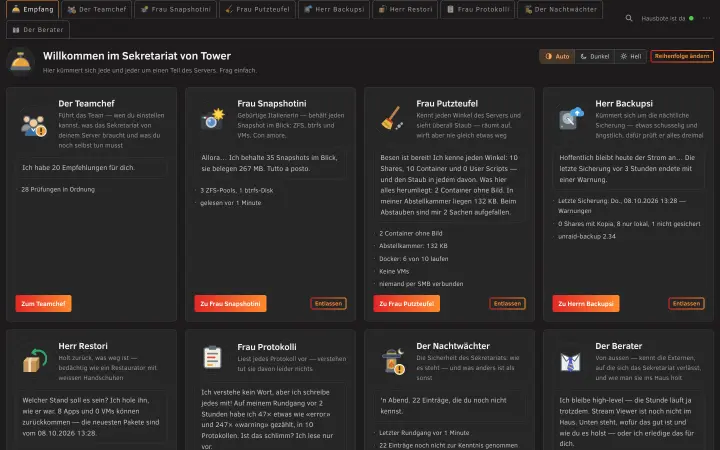This screenshot has width=720, height=450.
Task: Open the Frau Putzteufel tab
Action: click(257, 9)
